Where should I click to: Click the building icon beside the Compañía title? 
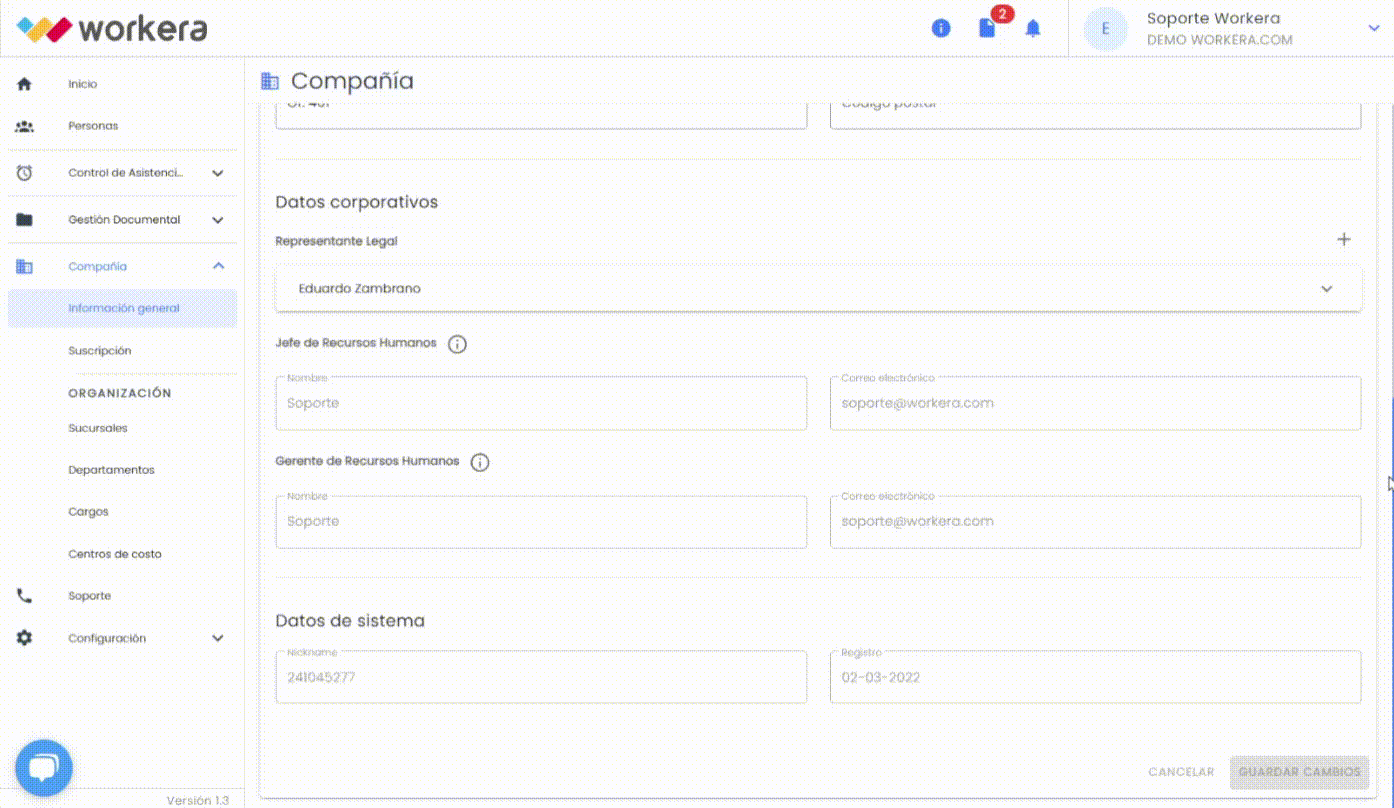tap(269, 81)
